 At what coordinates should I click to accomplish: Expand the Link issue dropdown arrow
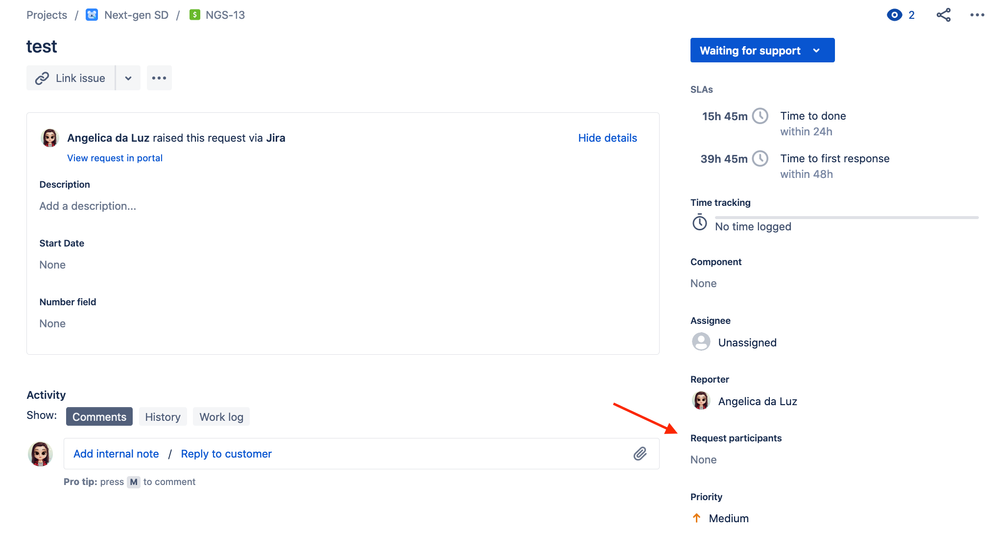pos(128,78)
